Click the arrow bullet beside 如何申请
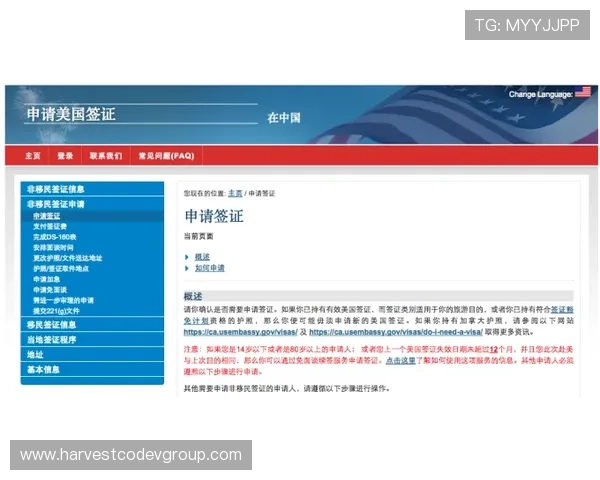The height and width of the screenshot is (480, 600). click(x=187, y=268)
